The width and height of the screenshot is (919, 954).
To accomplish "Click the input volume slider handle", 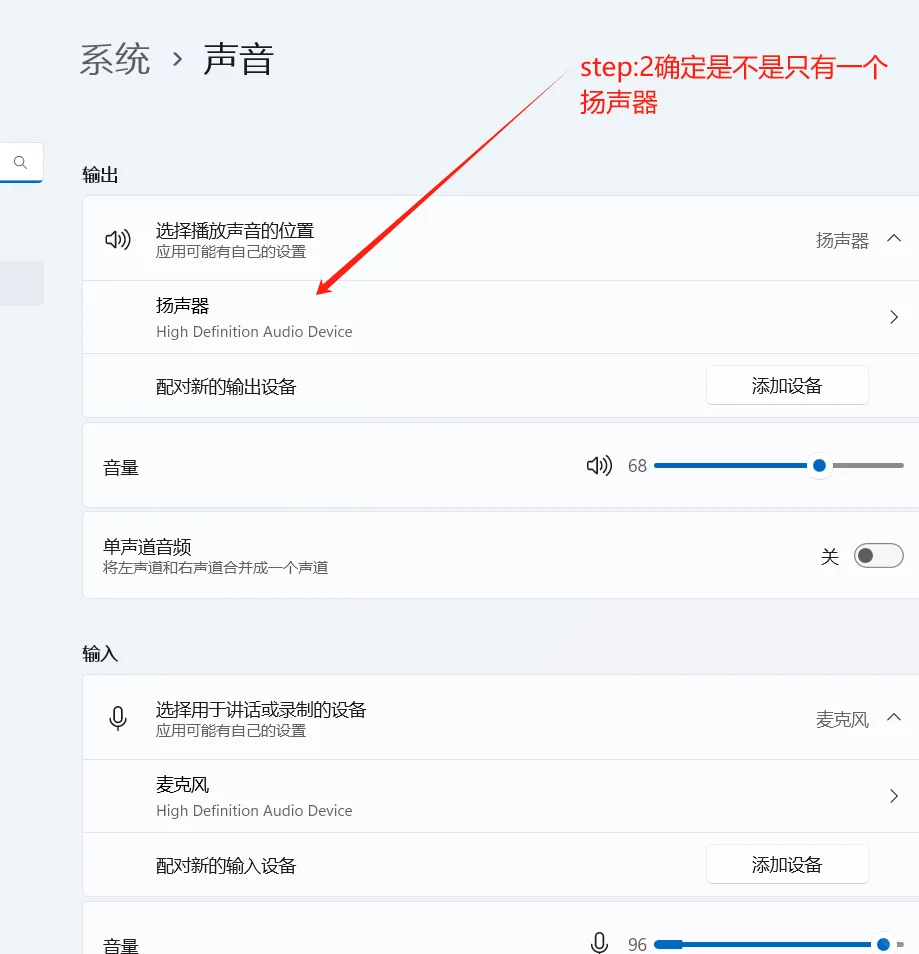I will [x=883, y=943].
